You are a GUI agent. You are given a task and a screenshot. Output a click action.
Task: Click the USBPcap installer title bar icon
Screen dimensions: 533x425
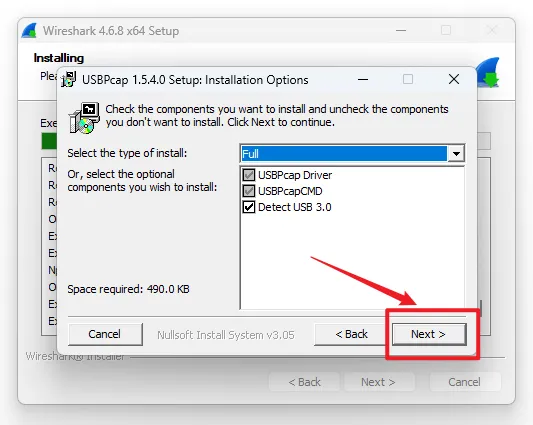coord(69,80)
